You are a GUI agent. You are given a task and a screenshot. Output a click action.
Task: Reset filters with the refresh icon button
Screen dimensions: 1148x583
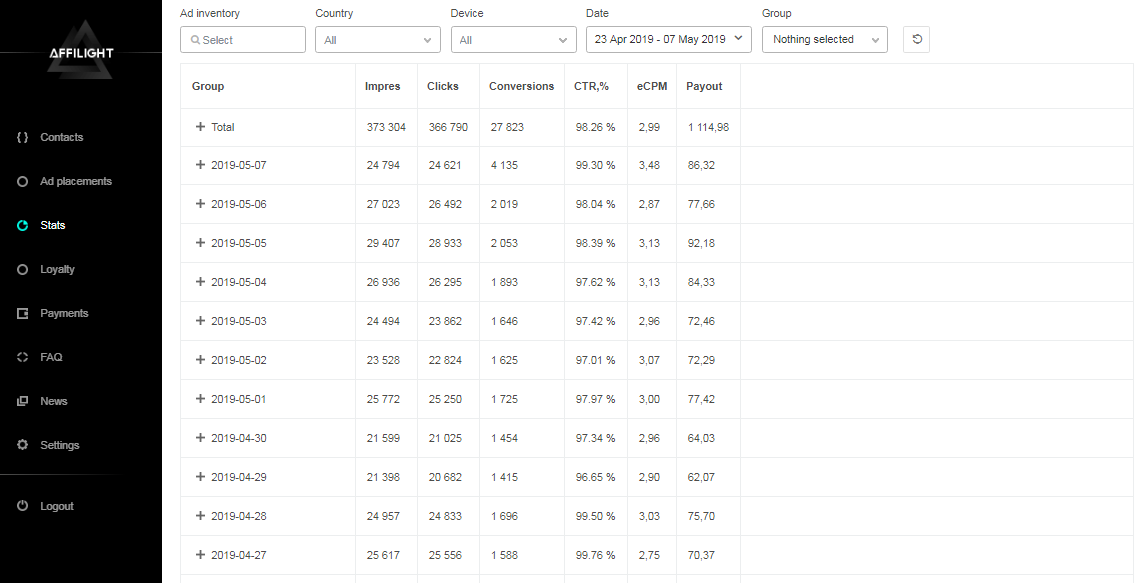(x=916, y=39)
